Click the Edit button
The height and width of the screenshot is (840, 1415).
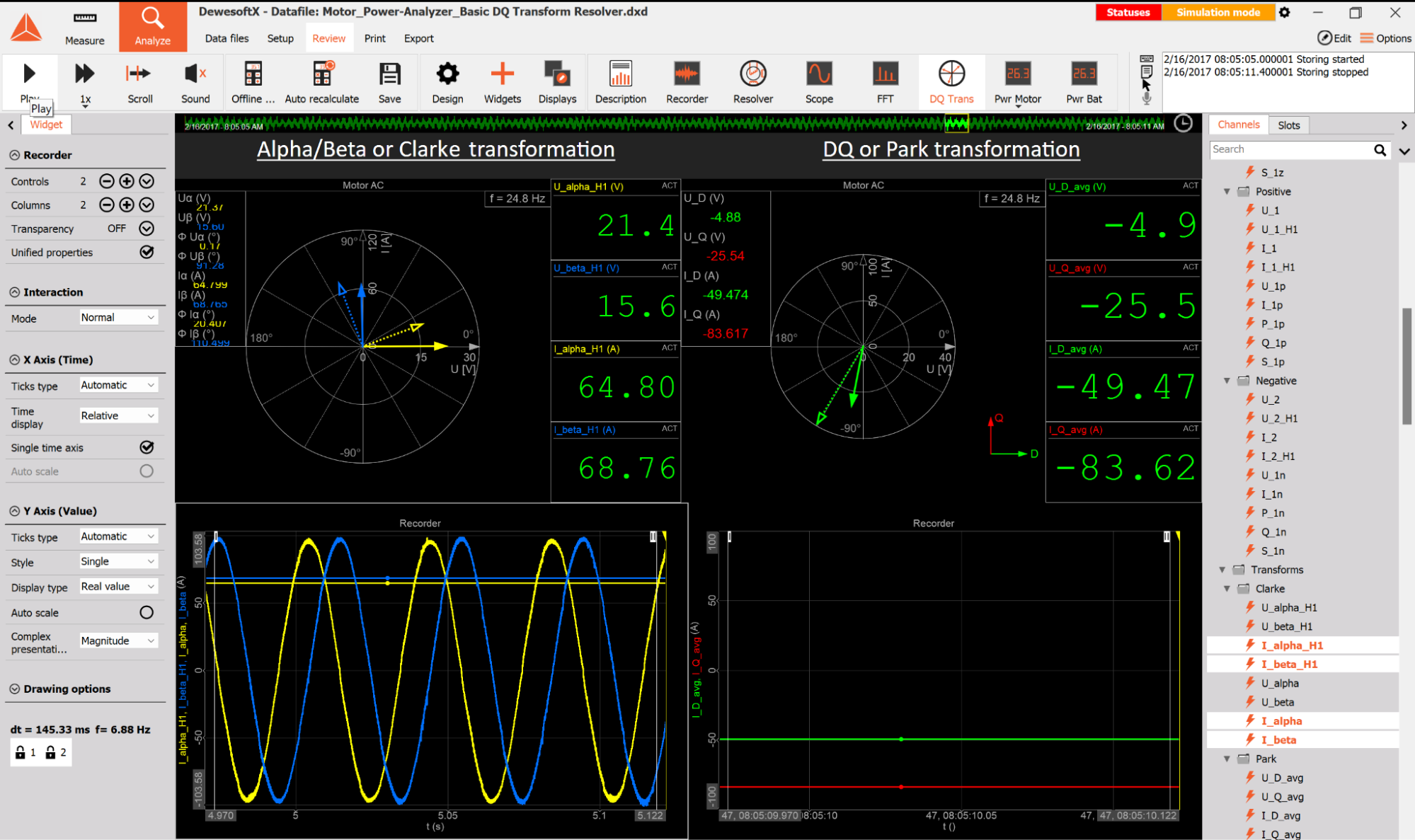1334,38
